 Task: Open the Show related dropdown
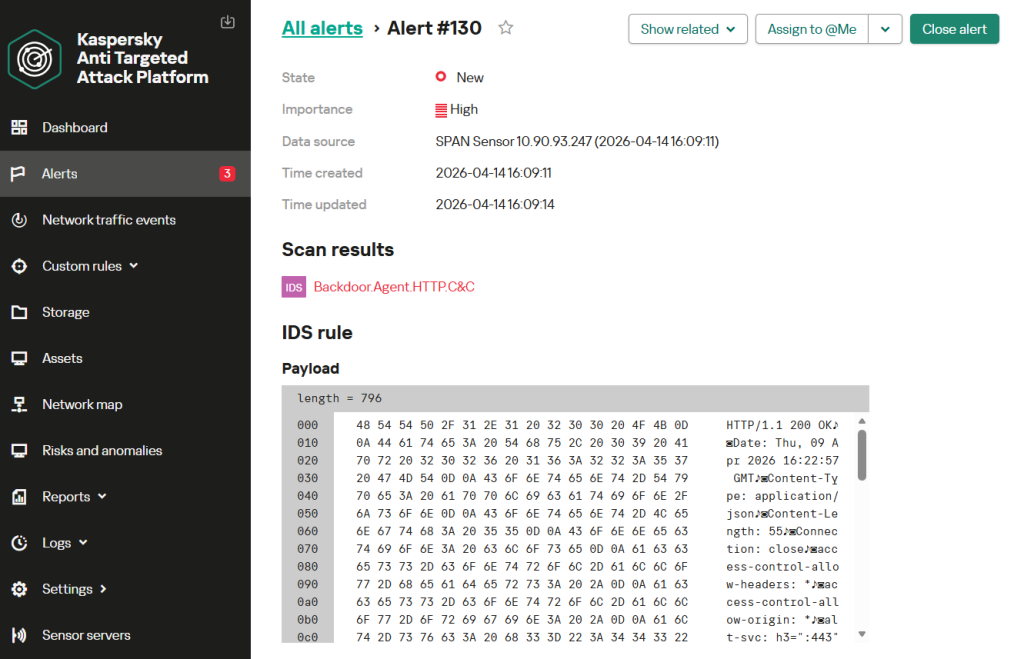coord(688,29)
